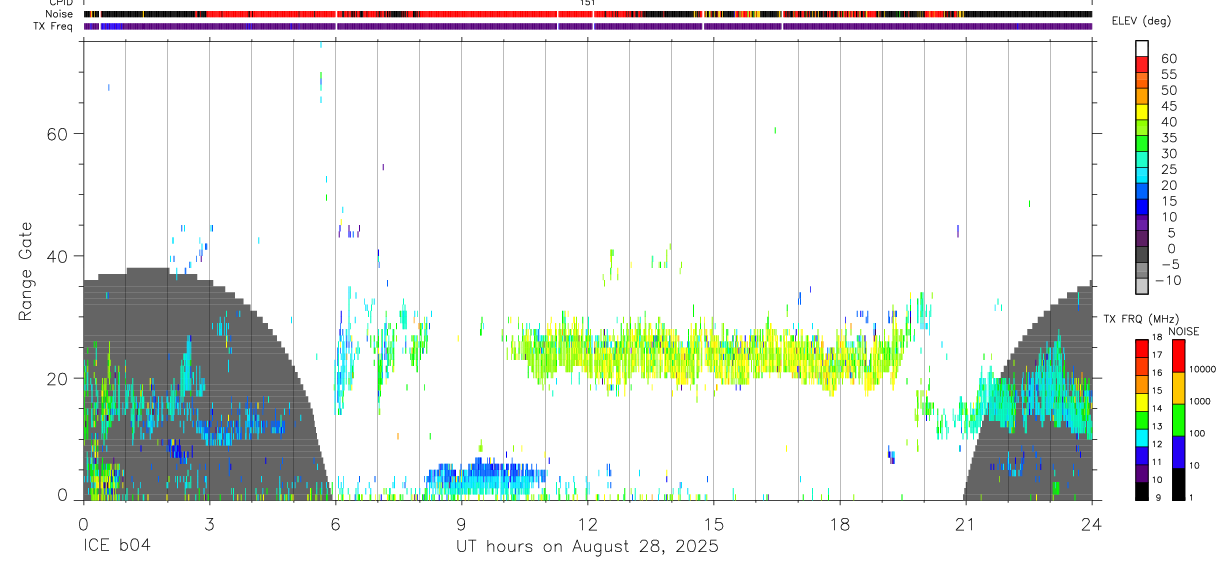This screenshot has height=567, width=1228.
Task: Click the orange 15–16 MHz TX FRQ swatch
Action: point(1142,382)
